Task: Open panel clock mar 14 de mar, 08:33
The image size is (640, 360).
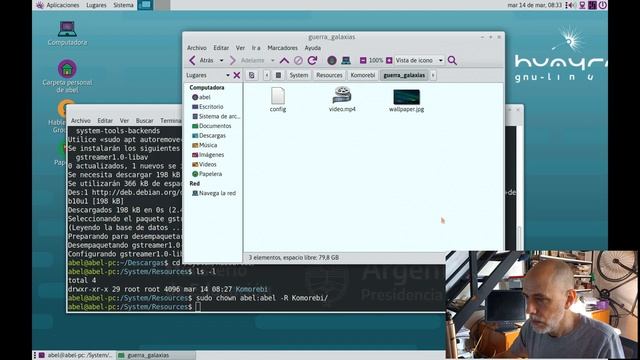Action: 535,5
